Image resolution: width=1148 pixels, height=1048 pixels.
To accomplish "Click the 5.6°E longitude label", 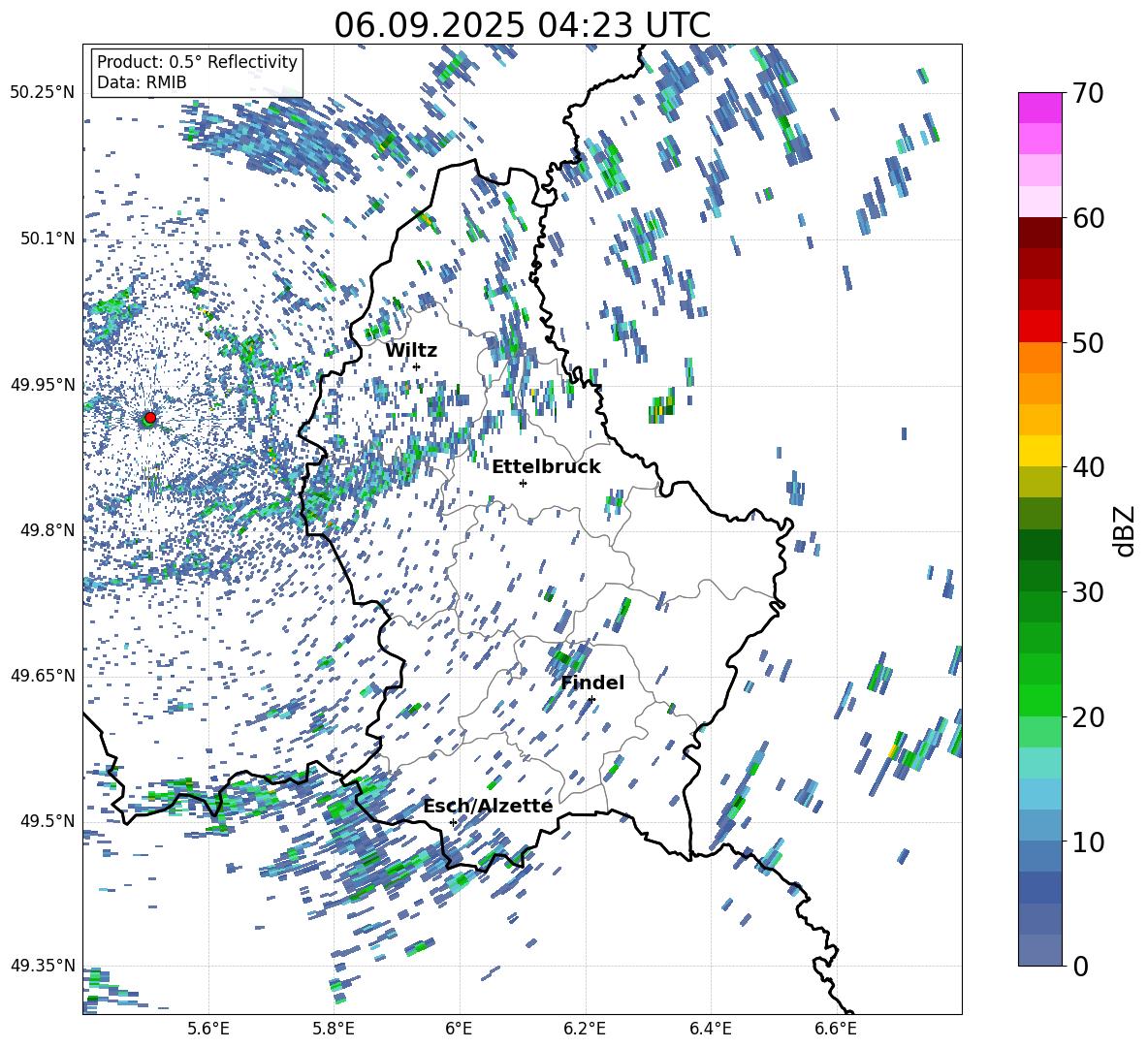I will tap(208, 1029).
